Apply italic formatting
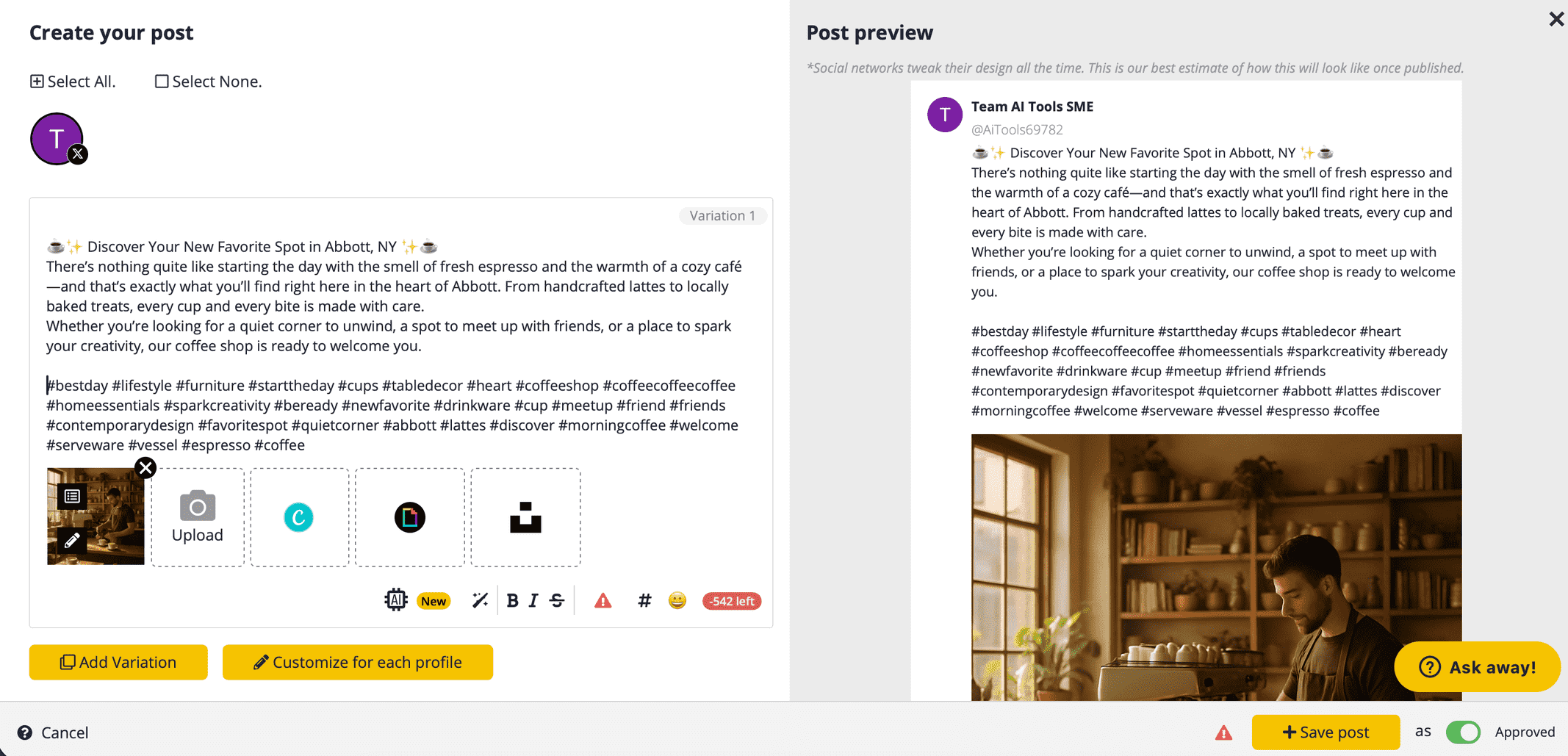Viewport: 1568px width, 756px height. pos(533,600)
